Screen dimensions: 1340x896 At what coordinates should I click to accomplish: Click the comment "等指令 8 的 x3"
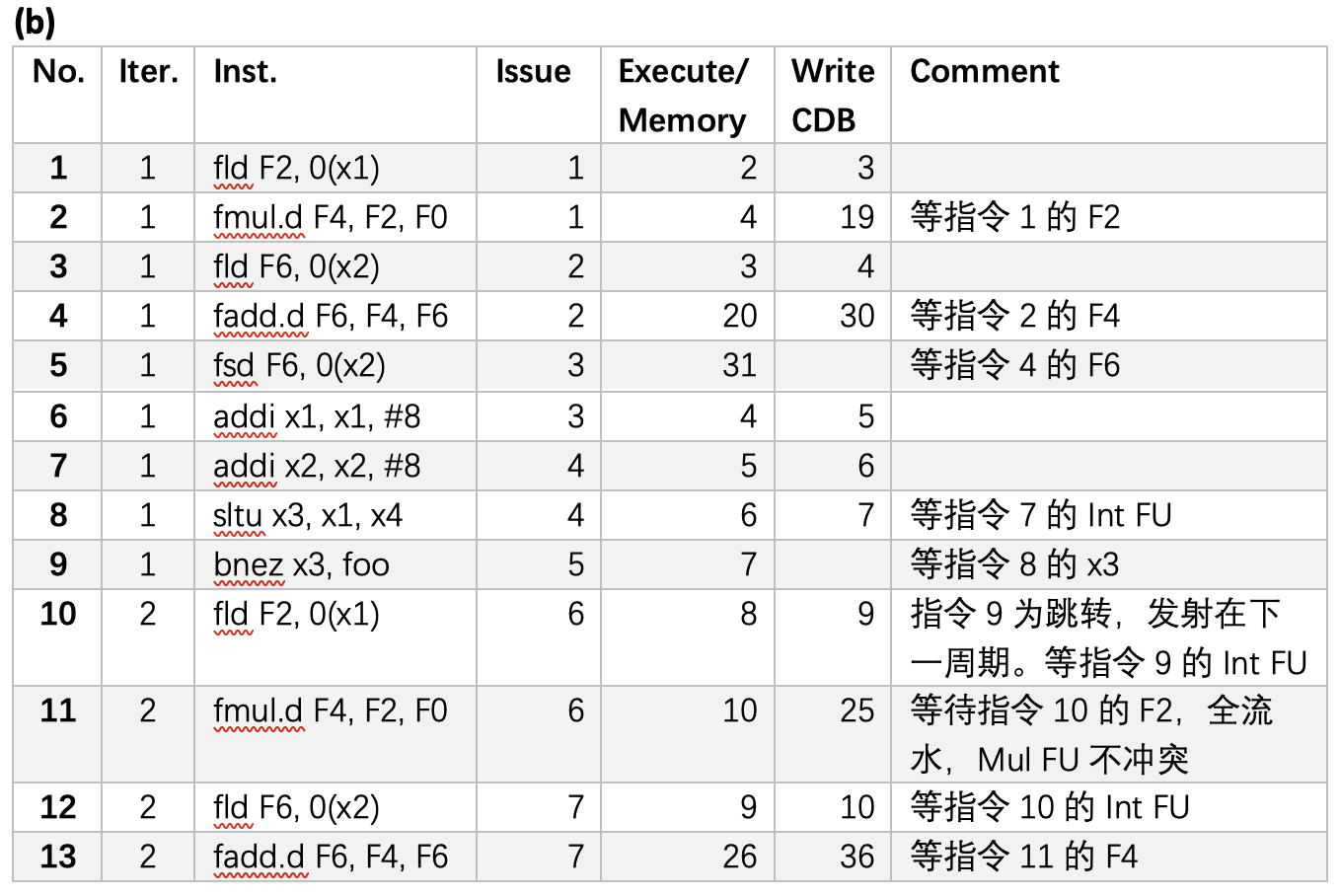click(x=1014, y=564)
